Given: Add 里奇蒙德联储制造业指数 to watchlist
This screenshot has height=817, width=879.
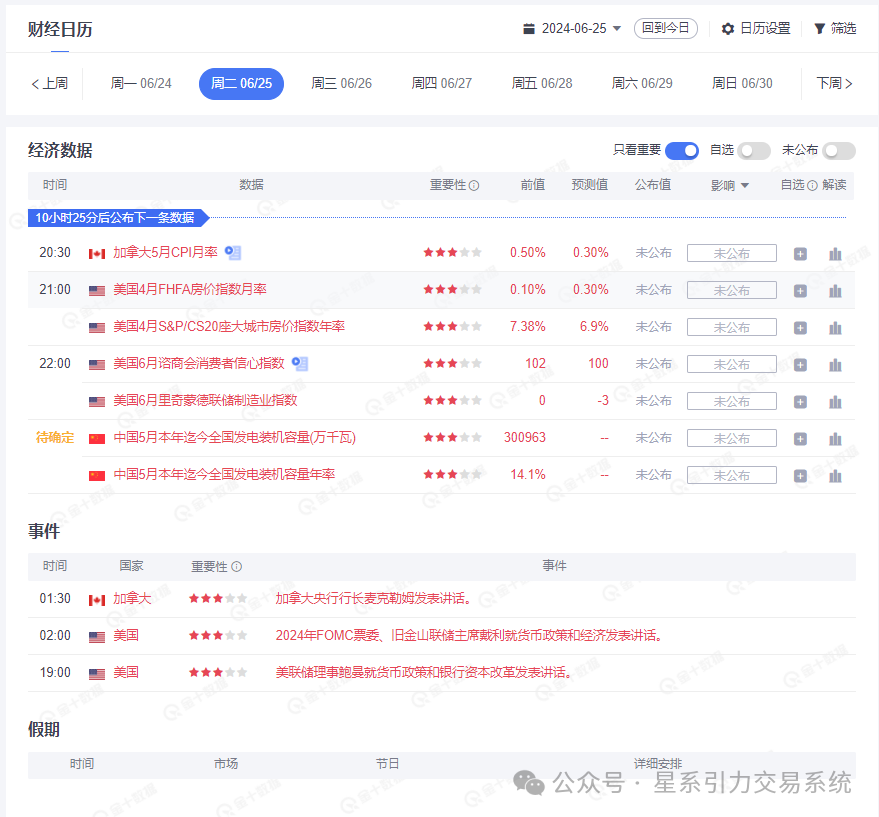Looking at the screenshot, I should point(800,401).
